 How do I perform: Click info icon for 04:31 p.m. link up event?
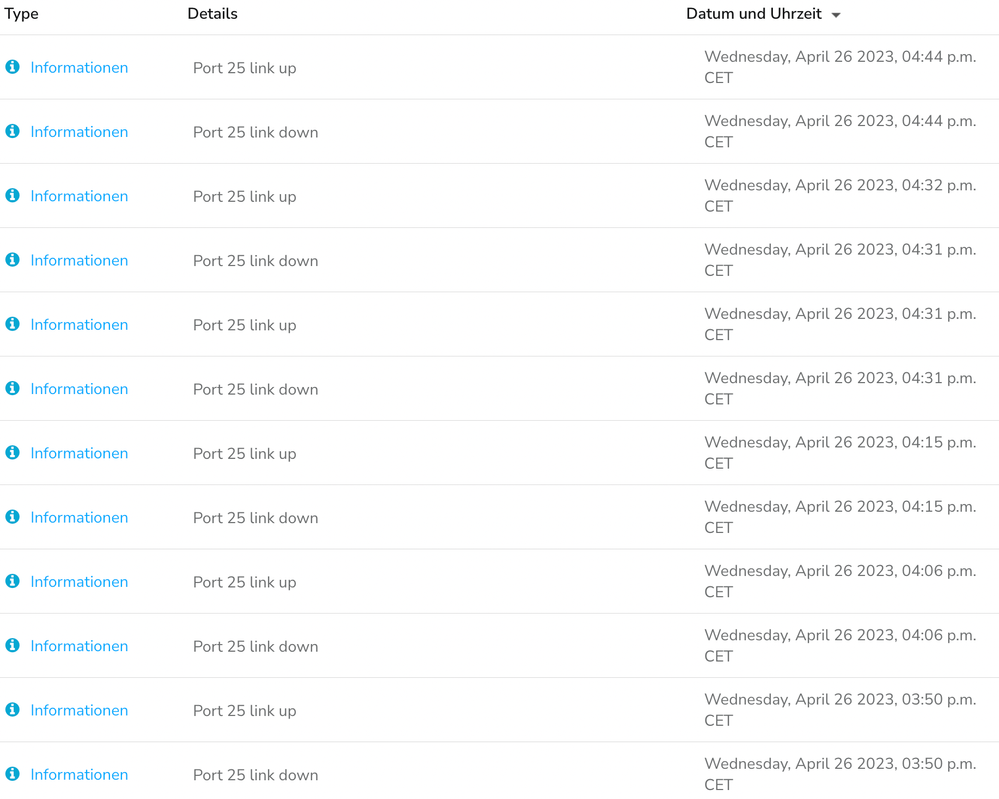[x=12, y=324]
